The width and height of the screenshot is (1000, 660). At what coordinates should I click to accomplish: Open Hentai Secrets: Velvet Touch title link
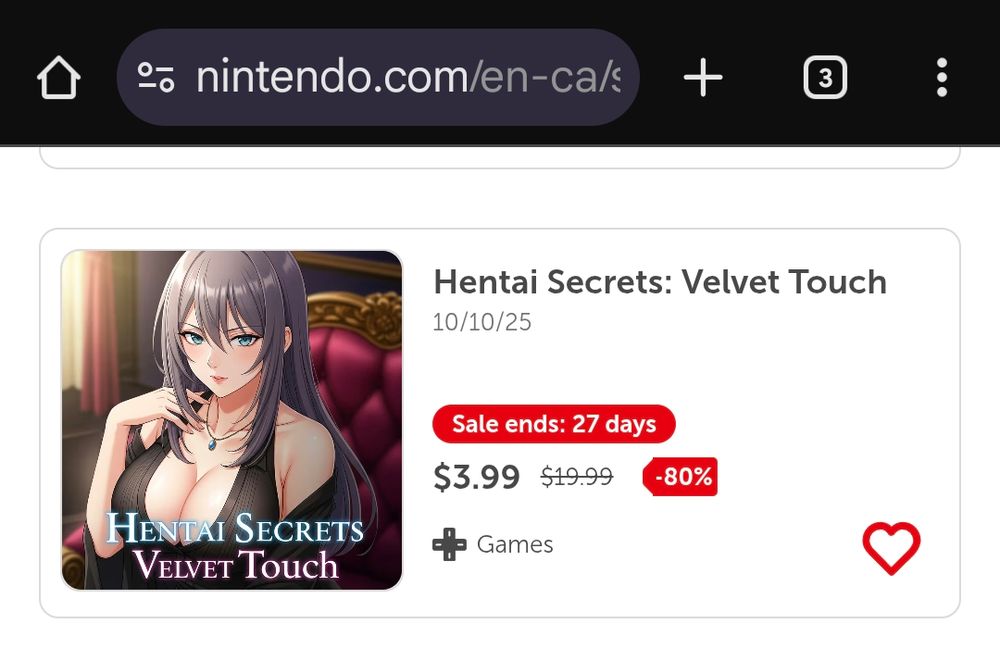(660, 282)
